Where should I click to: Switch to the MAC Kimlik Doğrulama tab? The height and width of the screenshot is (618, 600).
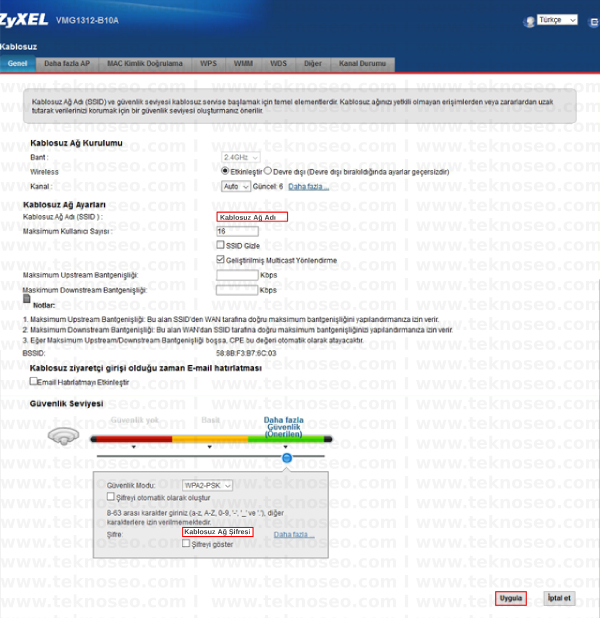point(145,64)
